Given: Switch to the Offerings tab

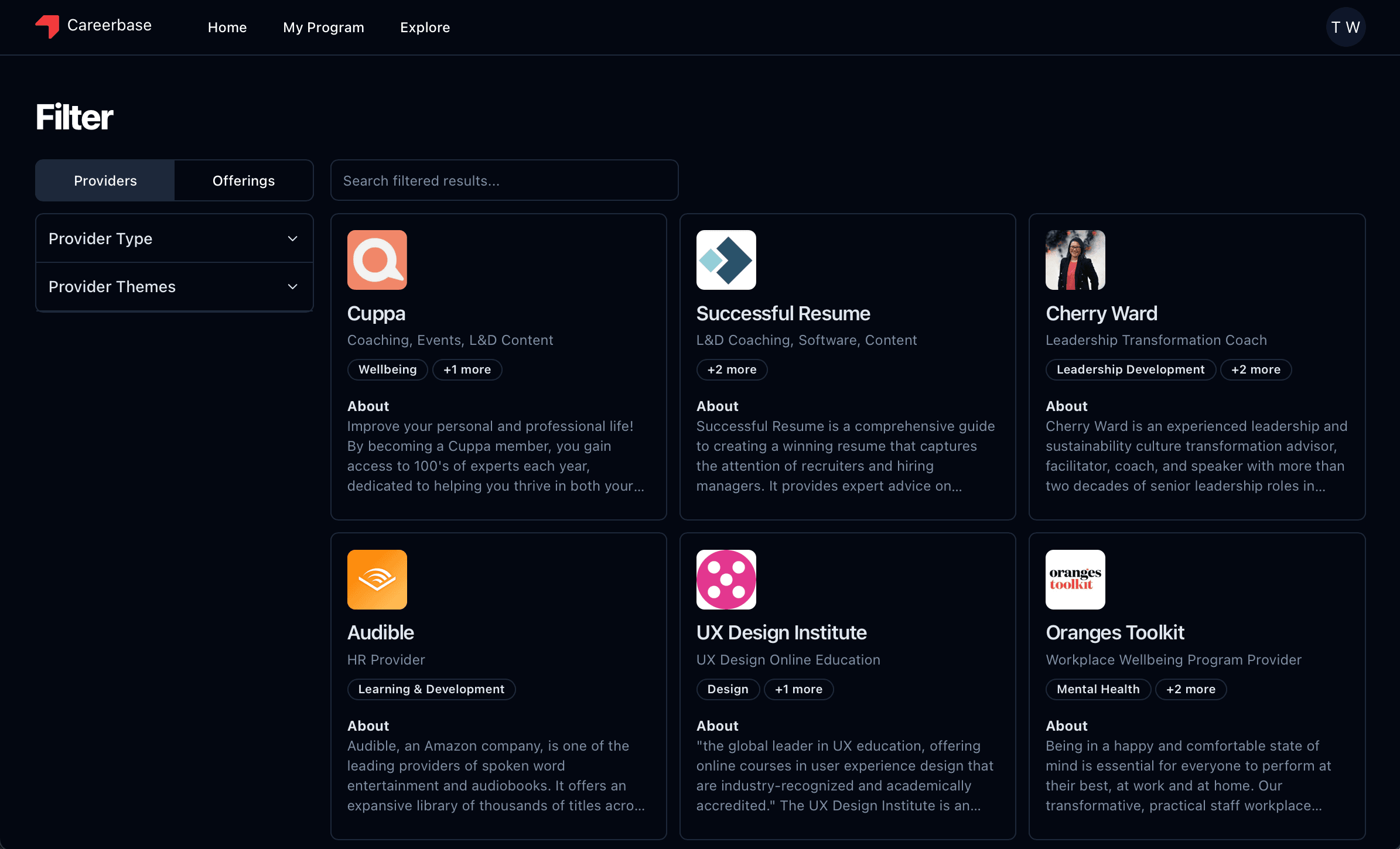Looking at the screenshot, I should [x=243, y=180].
